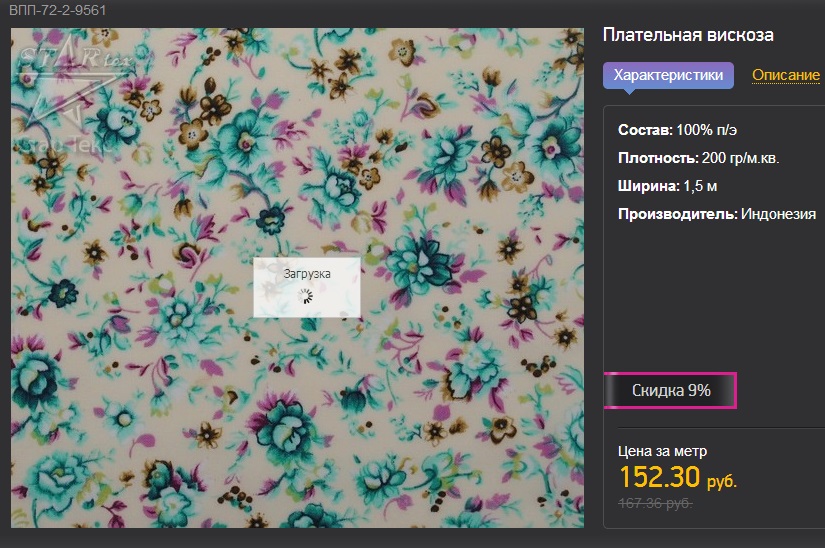Select the Плотность: 200 гр/м.кв. line

click(698, 158)
